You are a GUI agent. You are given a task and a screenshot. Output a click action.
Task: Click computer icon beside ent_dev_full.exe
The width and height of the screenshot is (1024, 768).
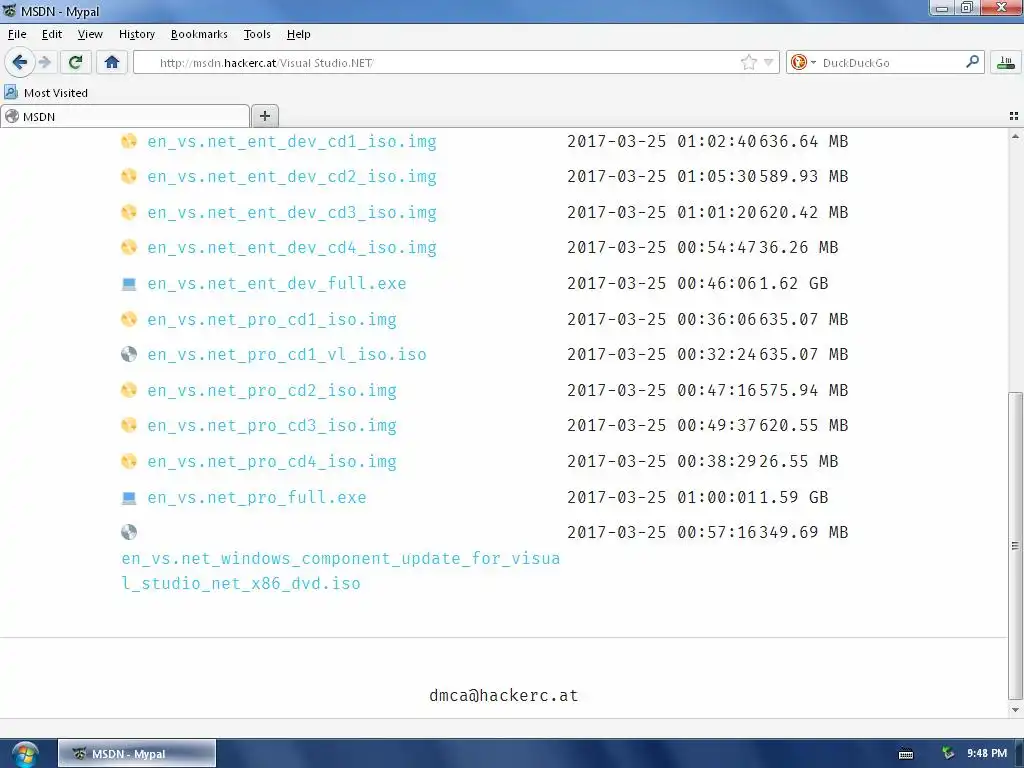click(x=129, y=283)
